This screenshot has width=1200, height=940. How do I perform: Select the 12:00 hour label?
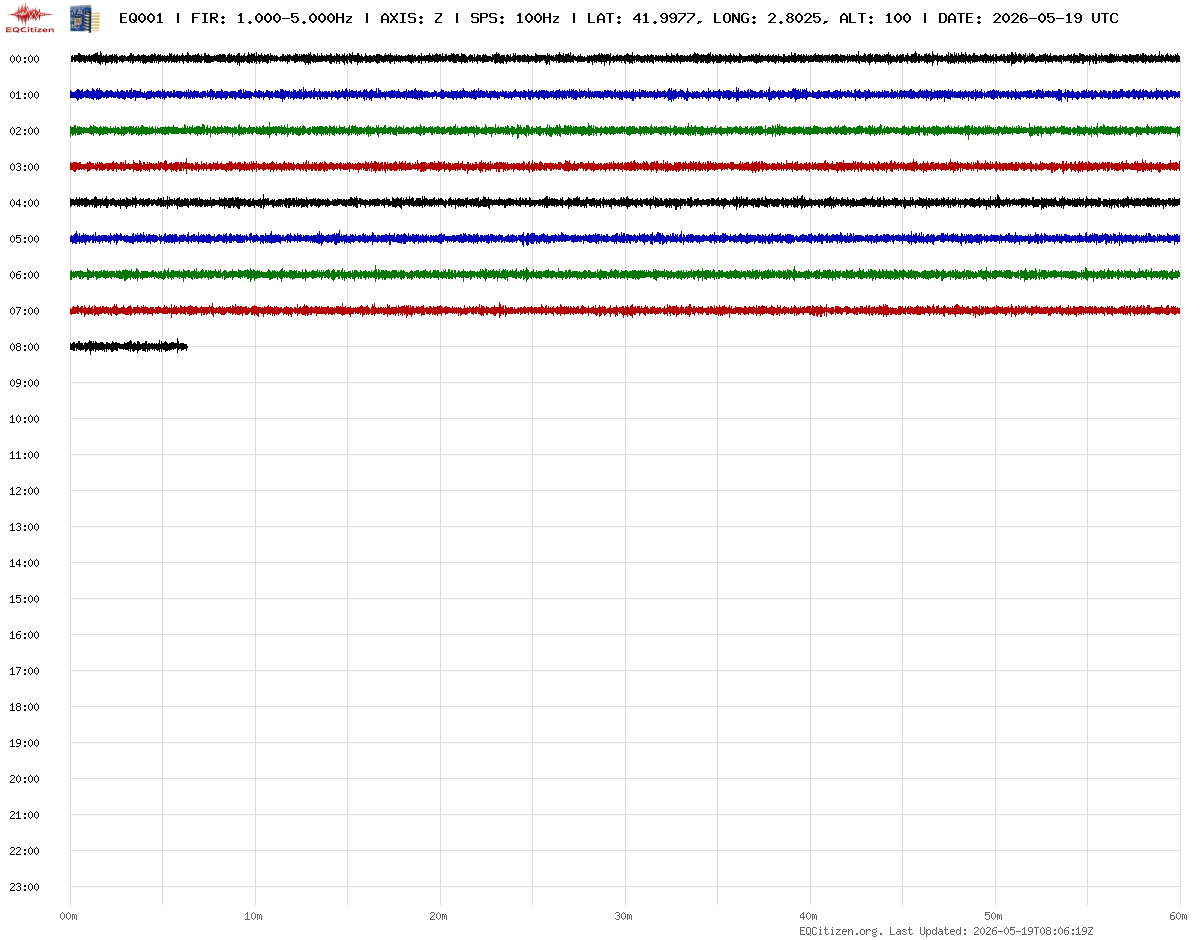pyautogui.click(x=24, y=491)
